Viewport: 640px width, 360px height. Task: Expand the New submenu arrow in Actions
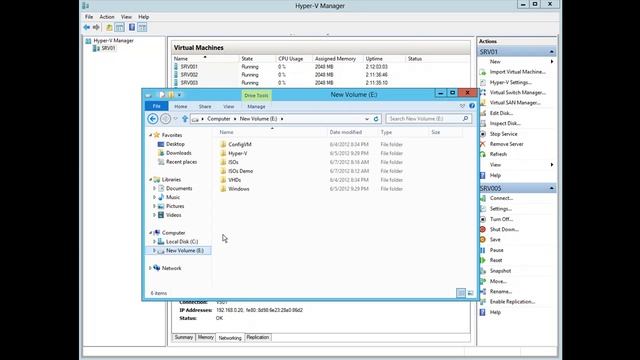tap(552, 62)
